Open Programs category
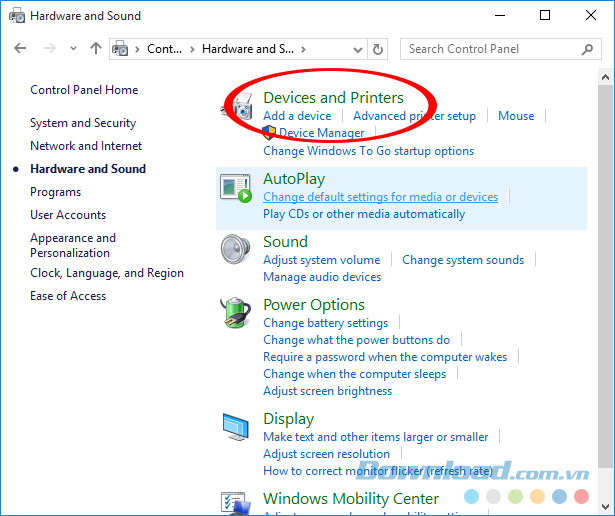Screen dimensions: 615x516 point(55,192)
